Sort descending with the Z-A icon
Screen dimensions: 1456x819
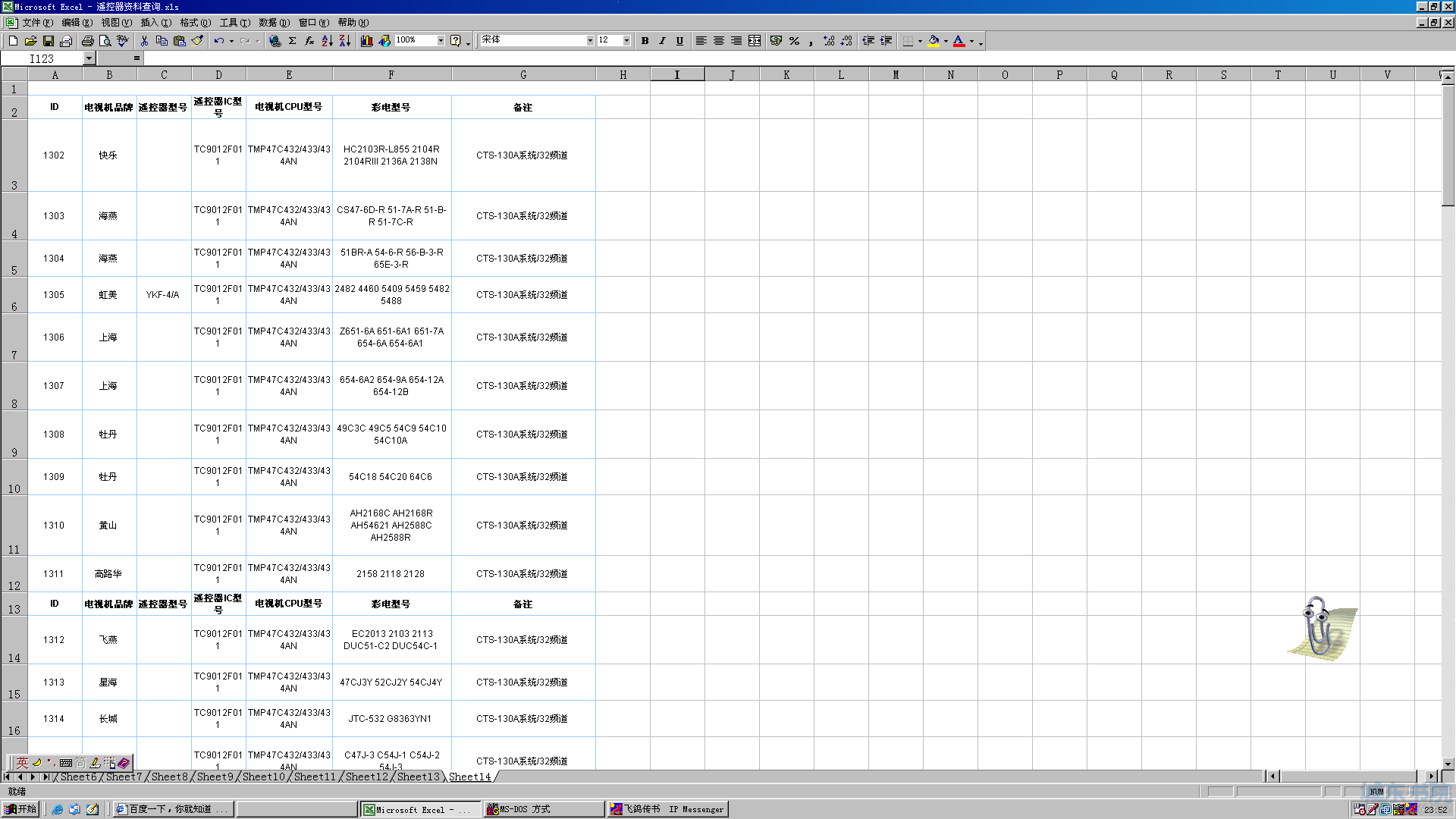(344, 41)
